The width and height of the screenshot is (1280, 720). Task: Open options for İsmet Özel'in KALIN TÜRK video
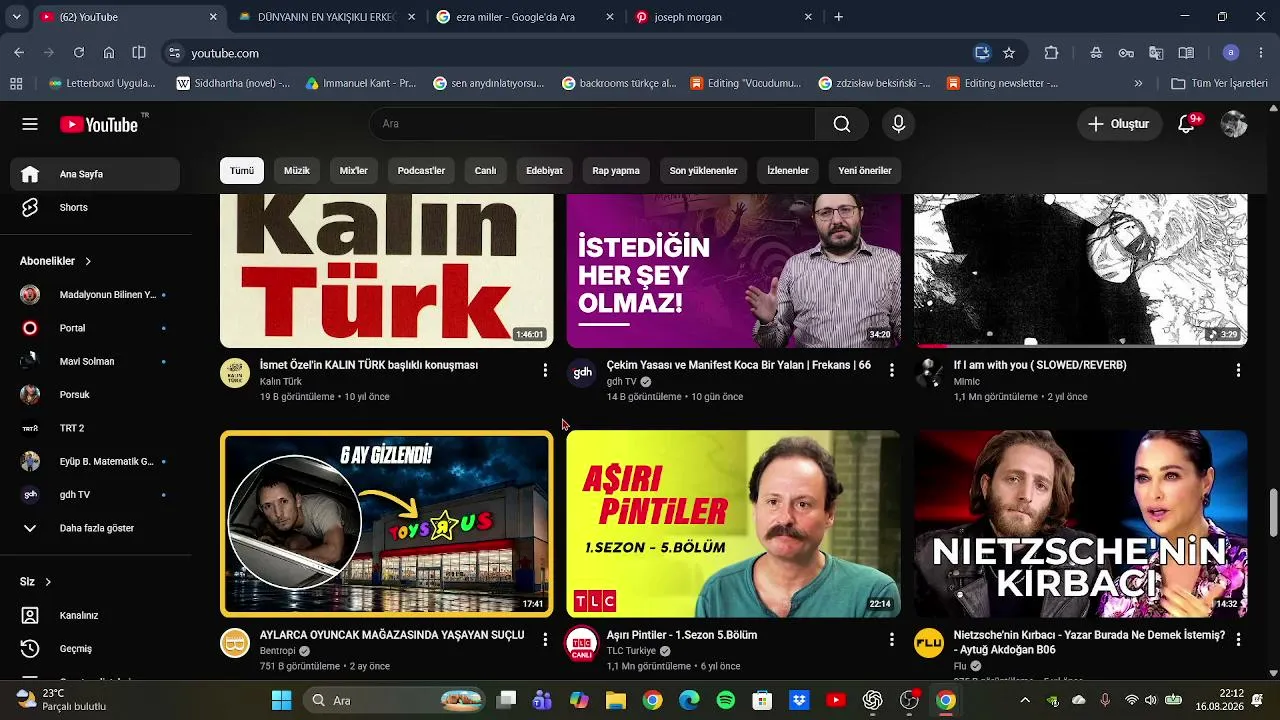(545, 370)
